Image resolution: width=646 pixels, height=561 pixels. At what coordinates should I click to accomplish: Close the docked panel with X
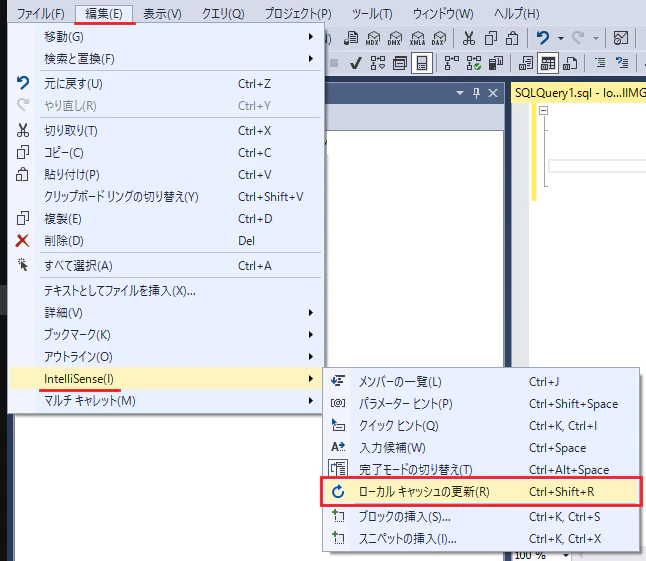pyautogui.click(x=493, y=93)
